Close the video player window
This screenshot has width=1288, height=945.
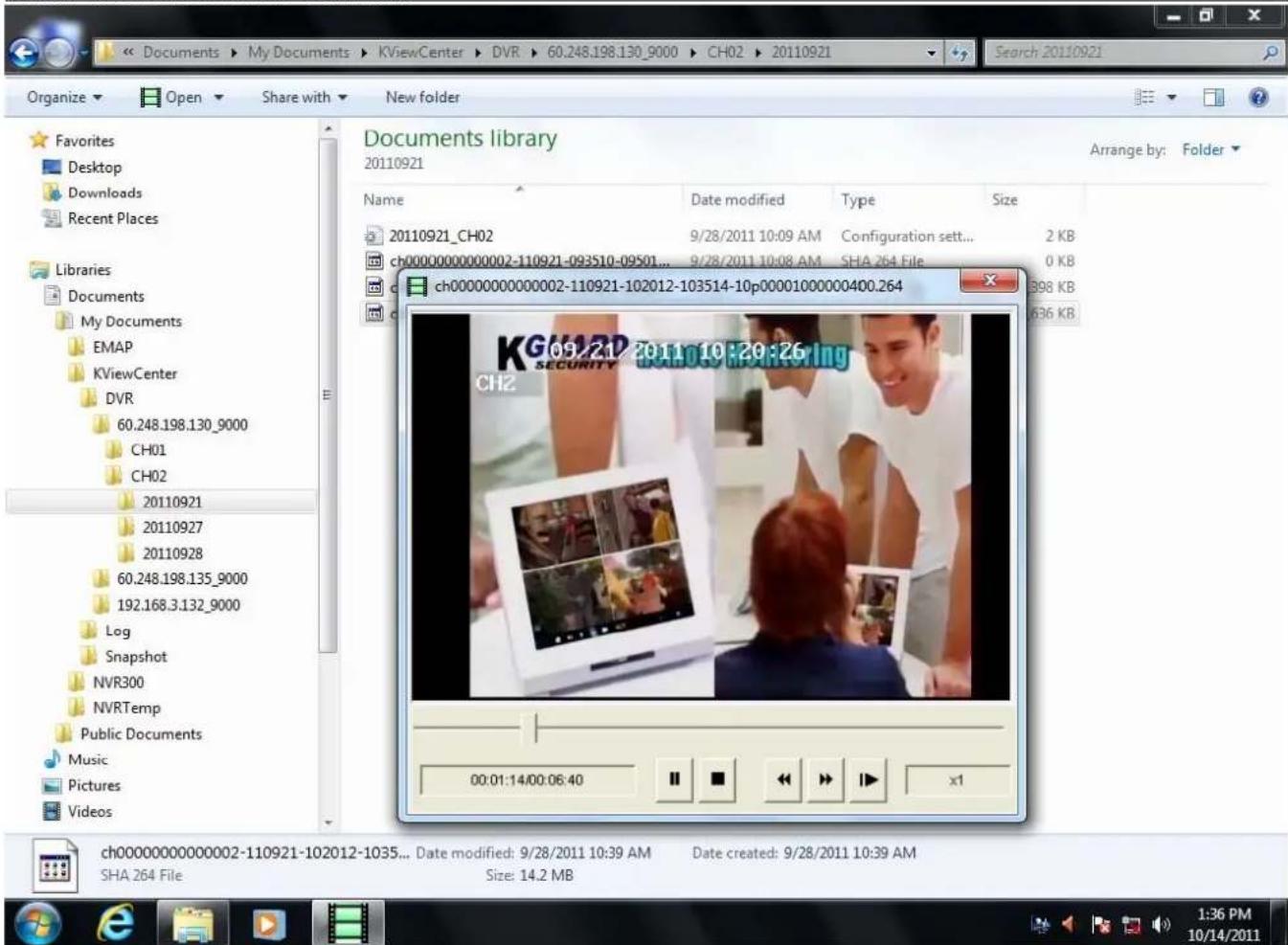coord(990,281)
